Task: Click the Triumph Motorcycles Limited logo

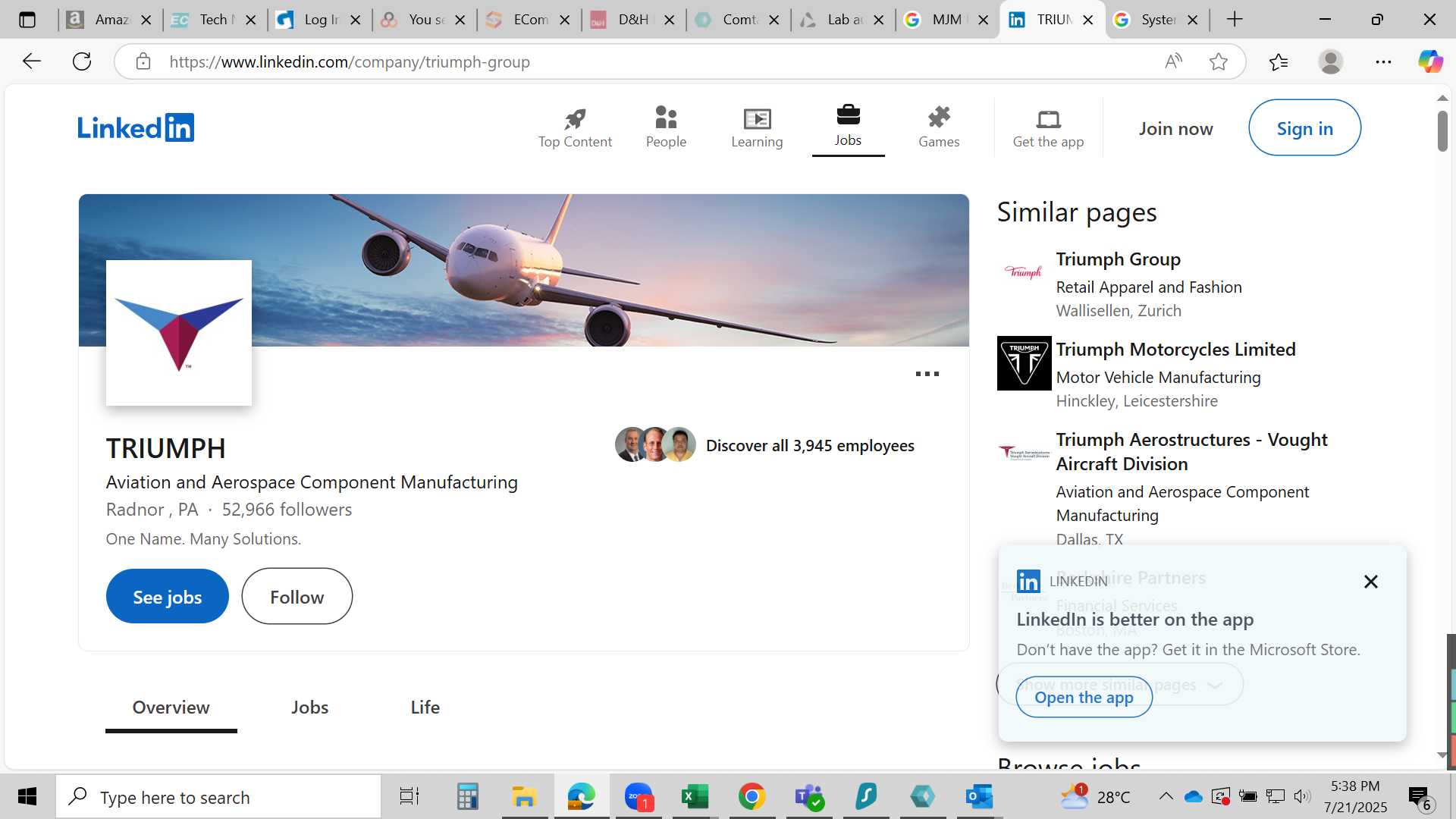Action: (1024, 363)
